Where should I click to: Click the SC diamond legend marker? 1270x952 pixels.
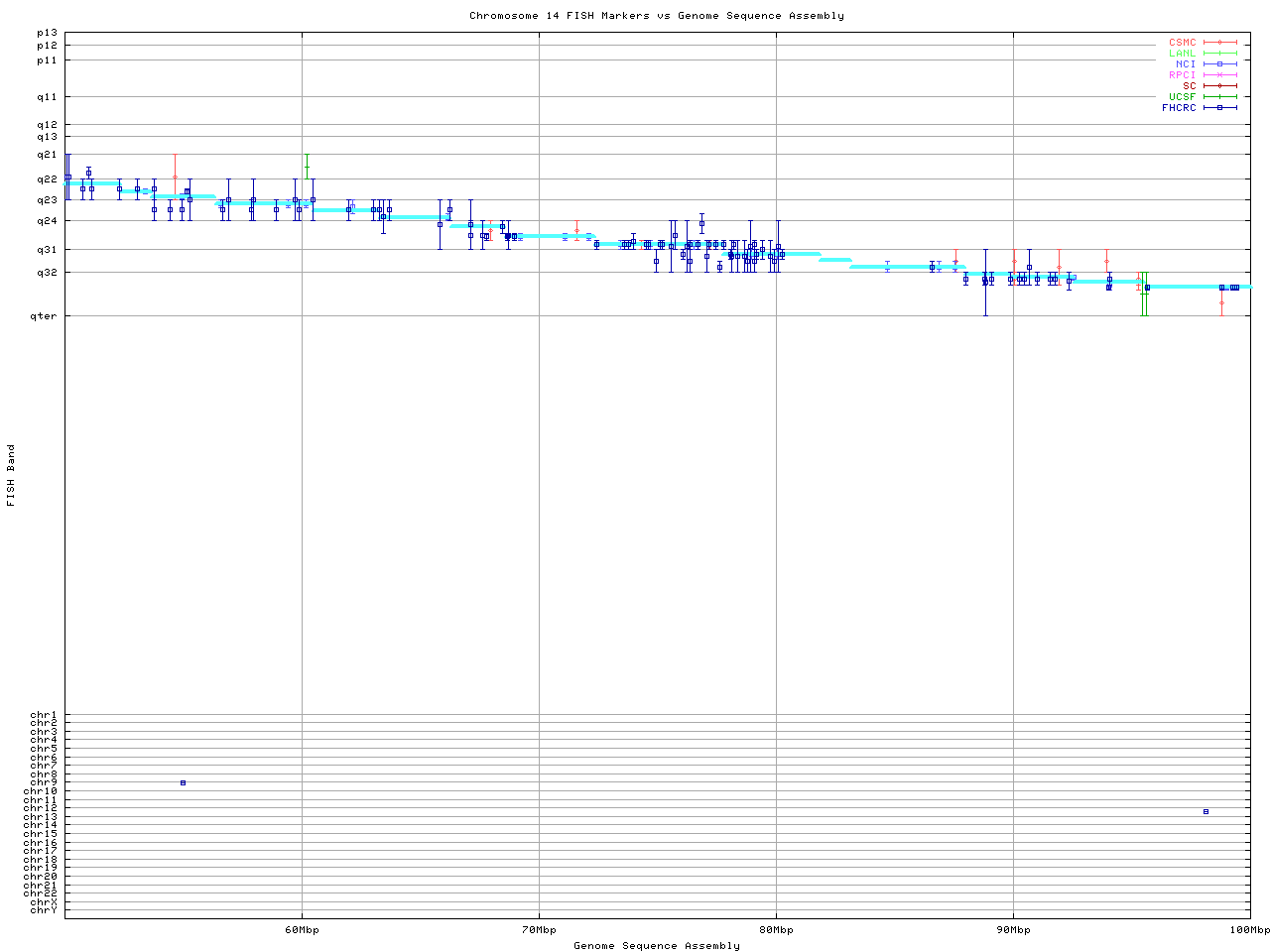[1219, 86]
